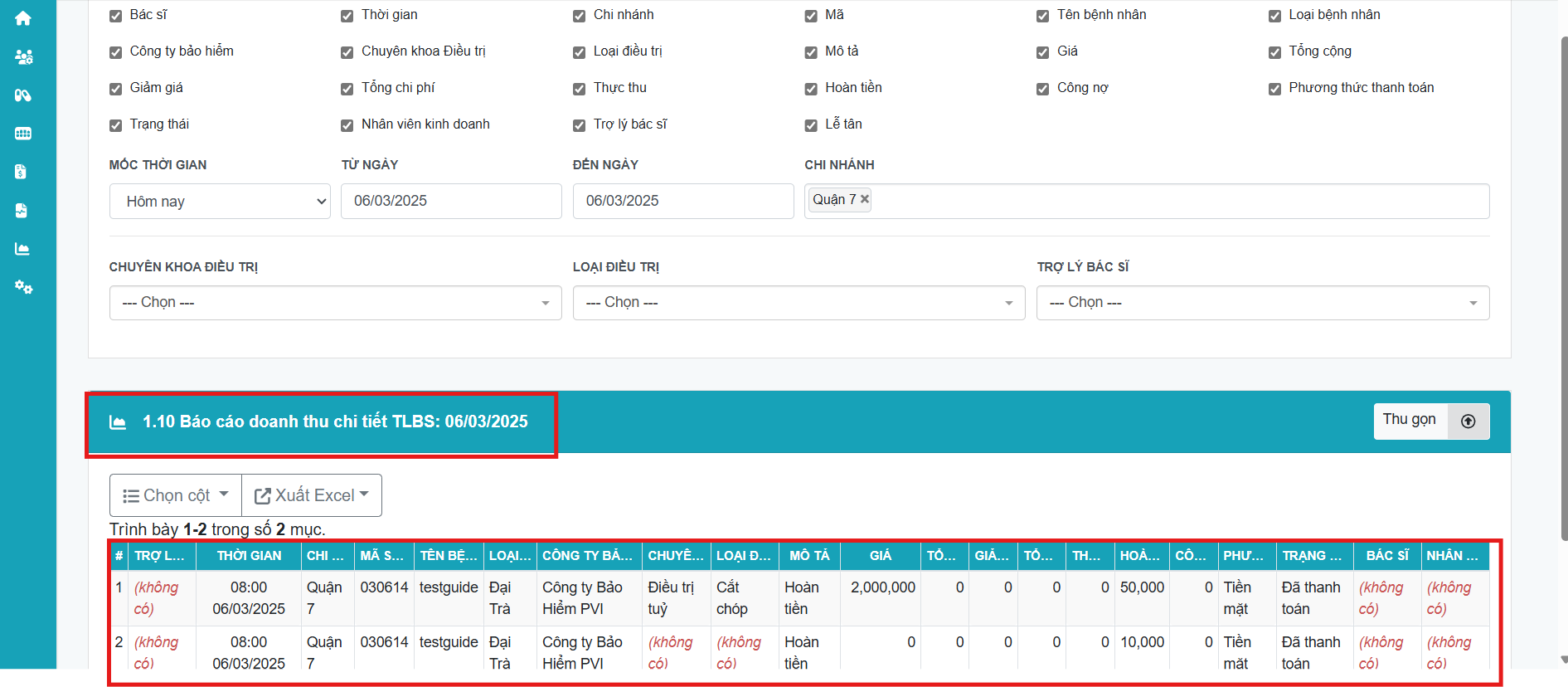Toggle the Công nợ checkbox

tap(1042, 89)
